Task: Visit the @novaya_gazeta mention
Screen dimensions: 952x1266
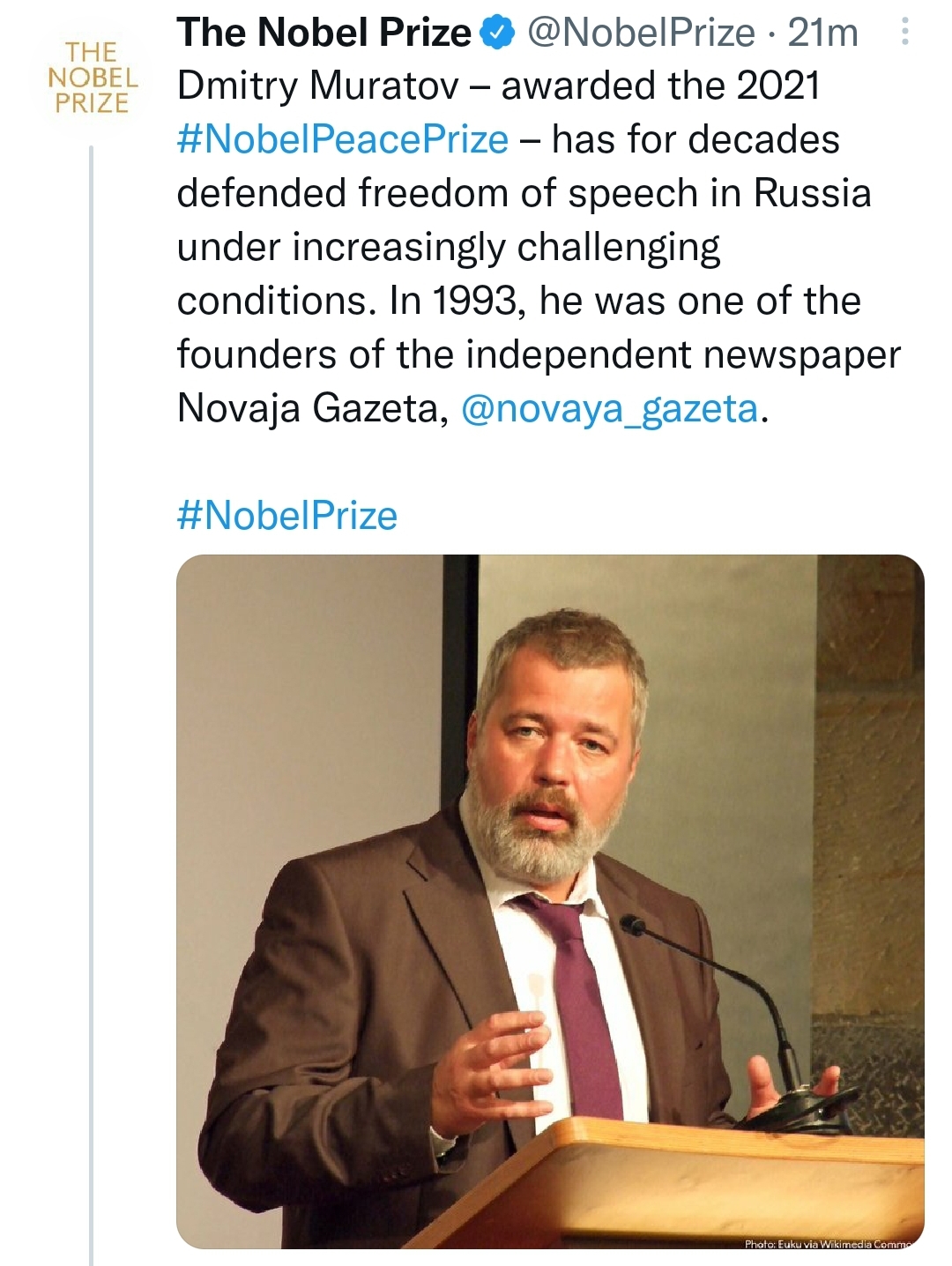Action: [609, 408]
